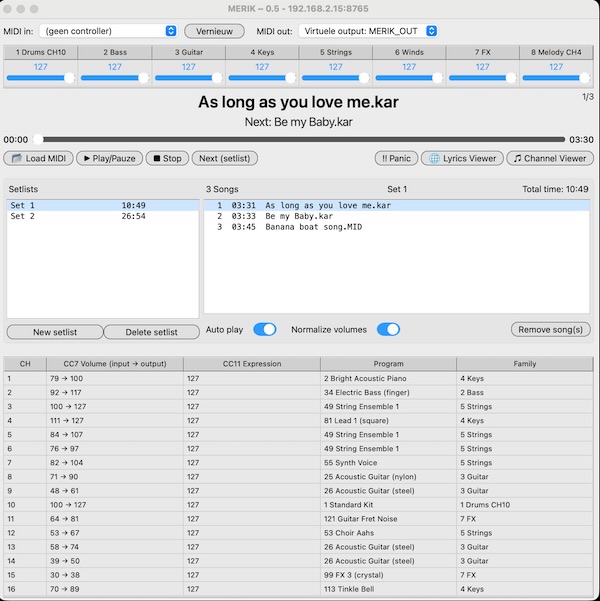Disable the Normalize volumes switch
The width and height of the screenshot is (600, 601).
coord(387,329)
